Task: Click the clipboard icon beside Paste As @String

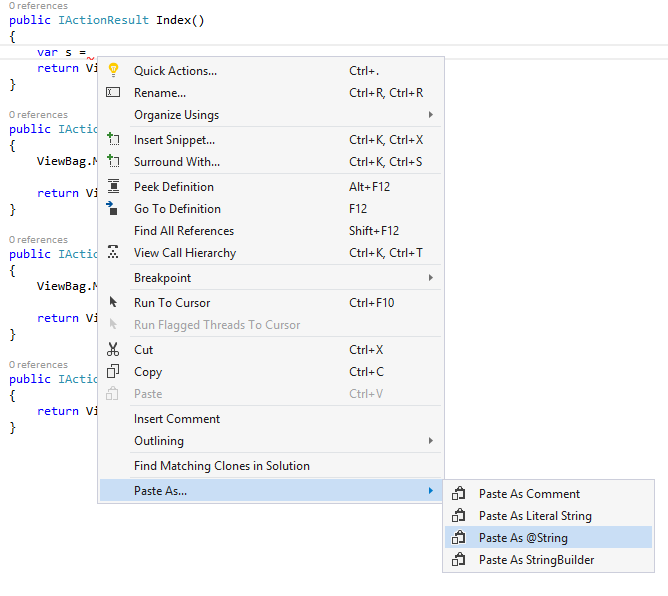Action: click(458, 537)
